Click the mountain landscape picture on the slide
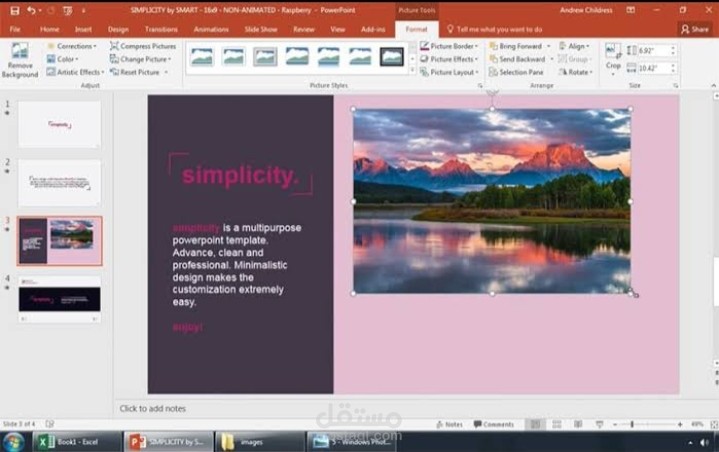This screenshot has width=719, height=452. click(x=492, y=201)
